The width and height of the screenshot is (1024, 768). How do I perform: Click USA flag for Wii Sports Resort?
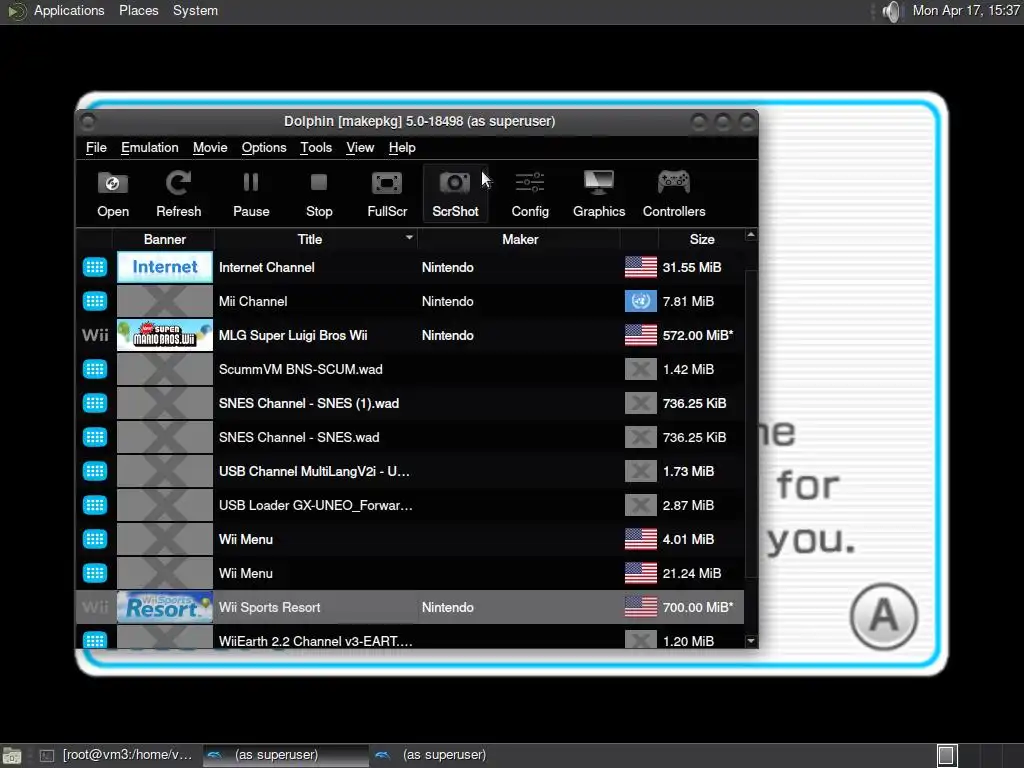[641, 607]
